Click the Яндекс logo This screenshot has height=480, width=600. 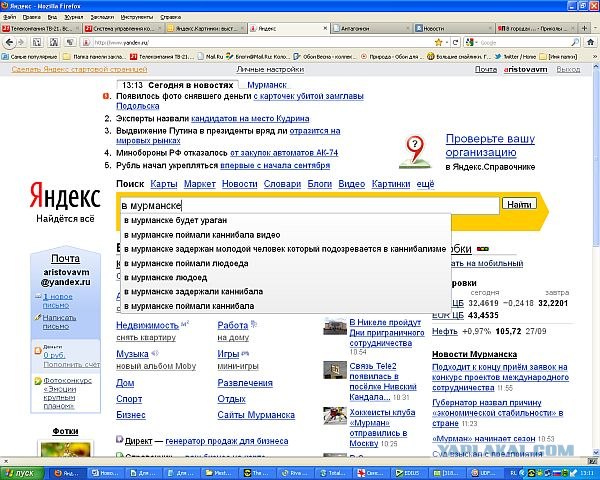click(65, 196)
